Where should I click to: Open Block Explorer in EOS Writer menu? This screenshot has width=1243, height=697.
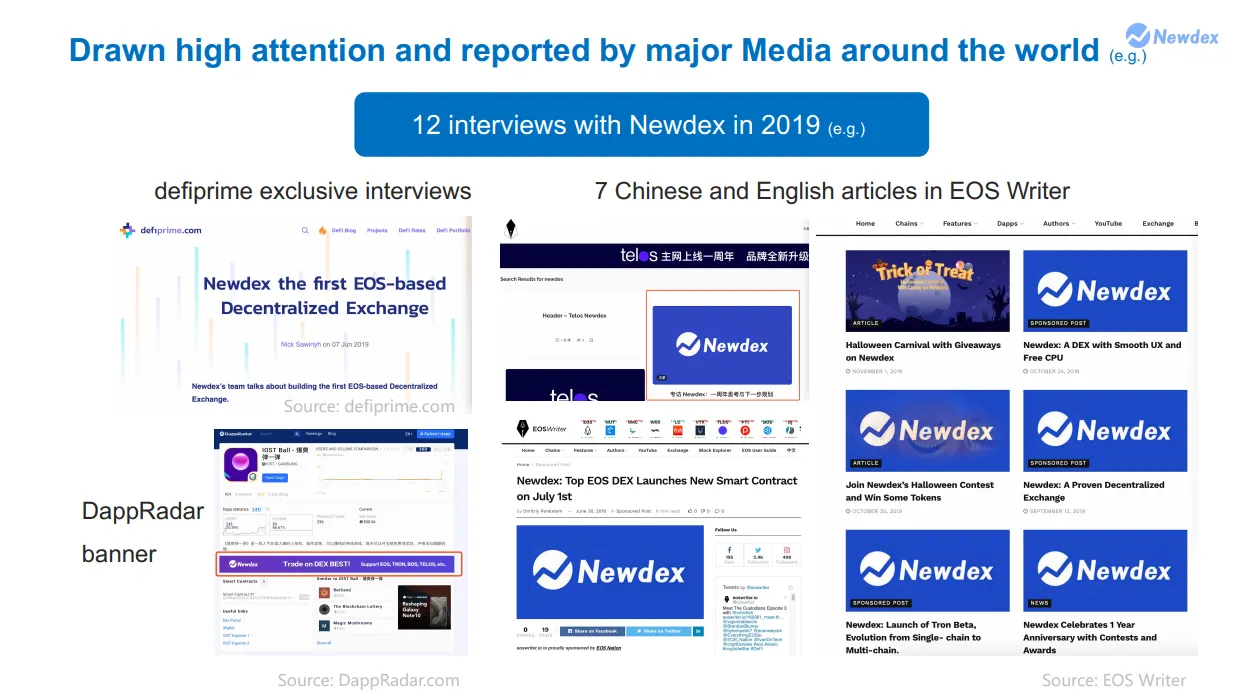tap(715, 450)
